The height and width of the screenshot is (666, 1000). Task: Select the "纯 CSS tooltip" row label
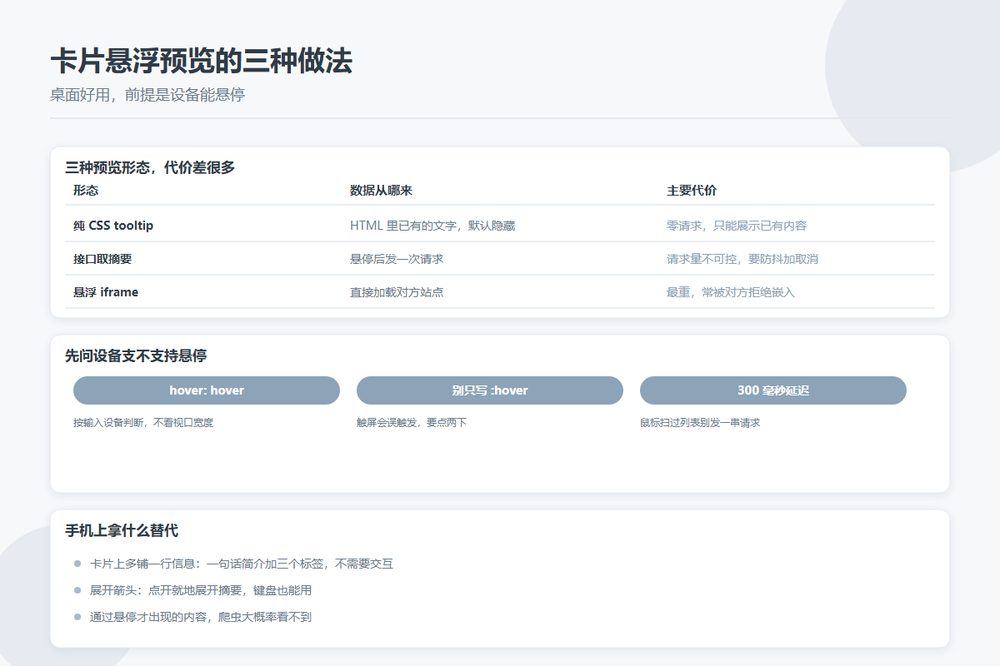point(114,225)
